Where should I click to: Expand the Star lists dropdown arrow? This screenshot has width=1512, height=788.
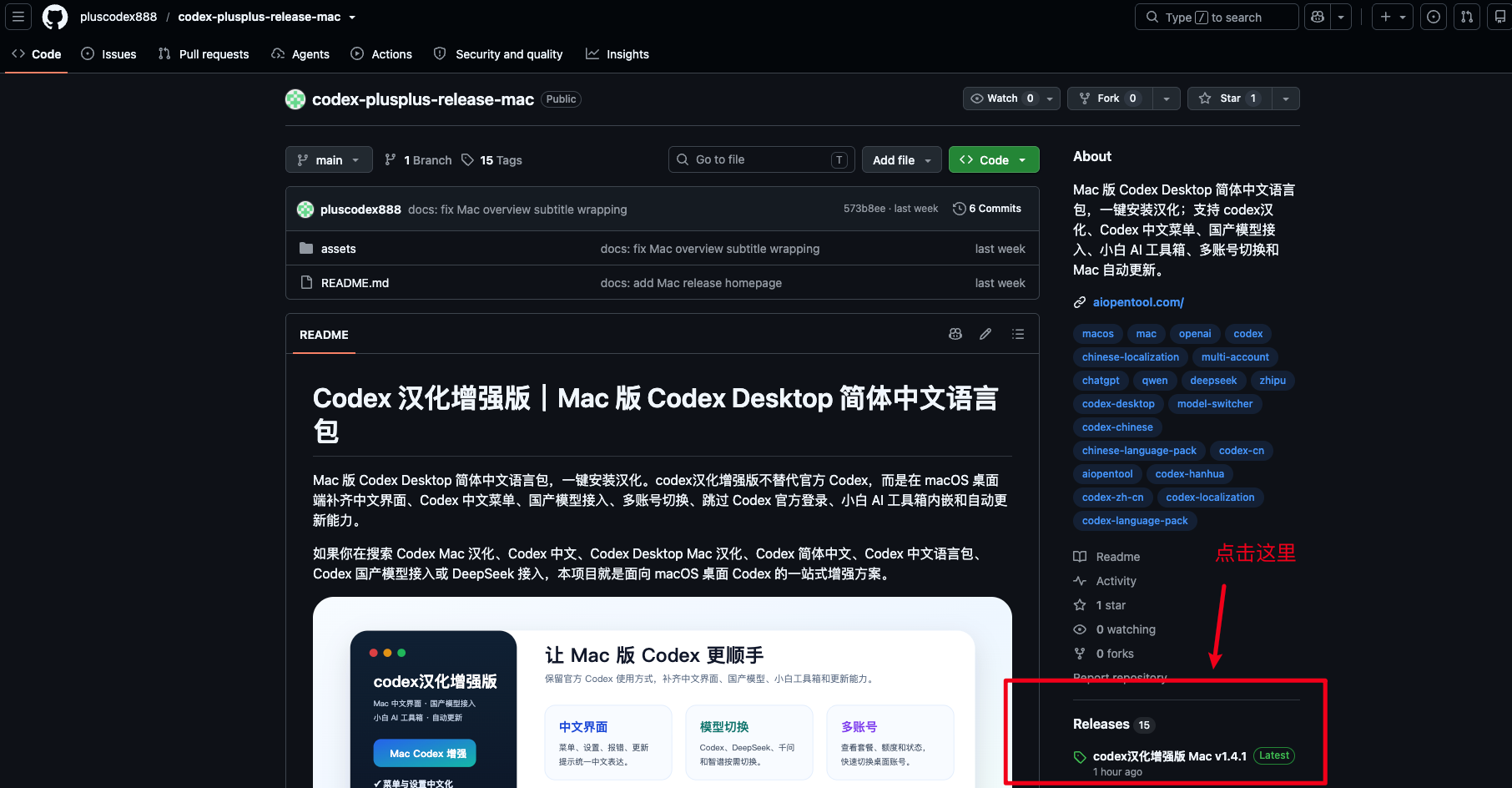tap(1286, 98)
